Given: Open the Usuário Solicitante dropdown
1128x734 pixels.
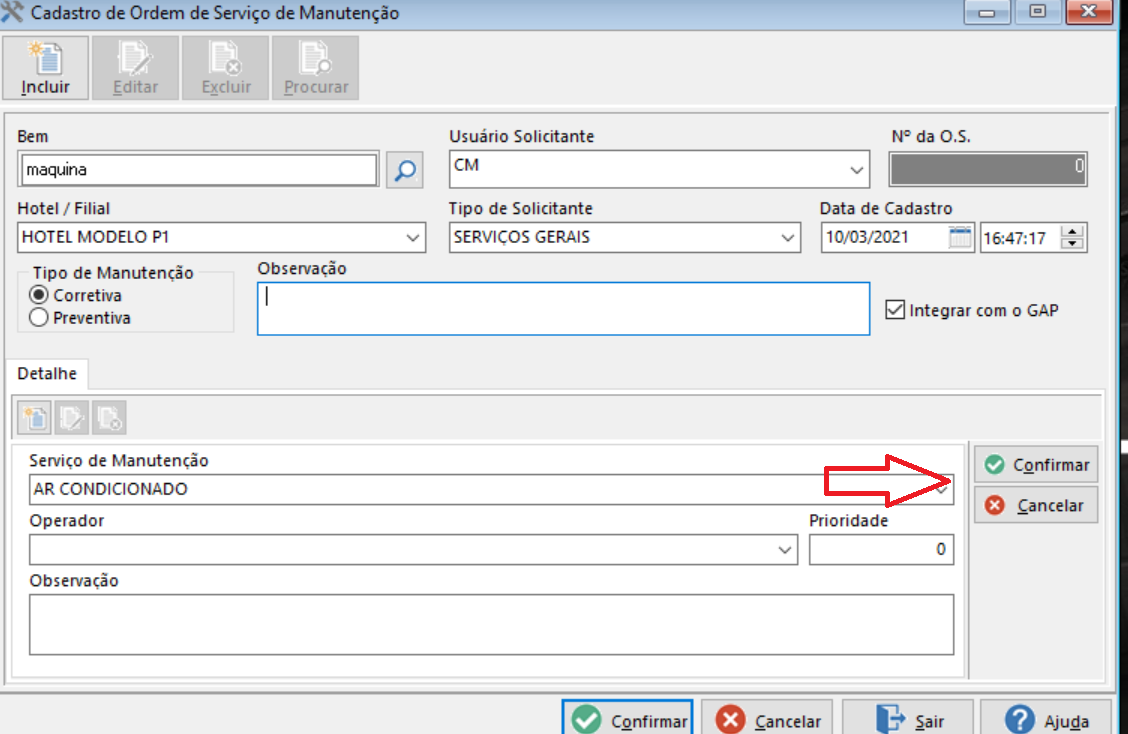Looking at the screenshot, I should coord(856,170).
